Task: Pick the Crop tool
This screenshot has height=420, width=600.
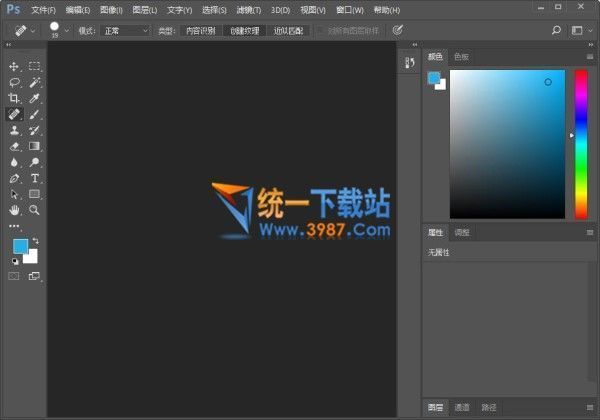Action: (14, 98)
